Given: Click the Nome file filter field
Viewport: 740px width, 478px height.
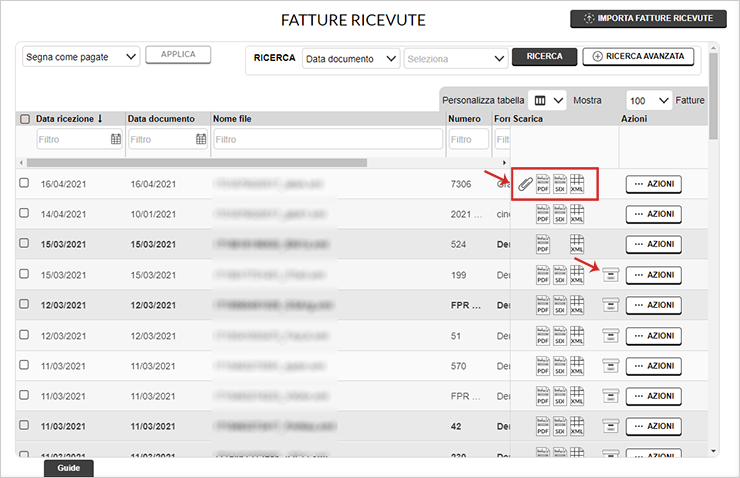Looking at the screenshot, I should point(327,140).
